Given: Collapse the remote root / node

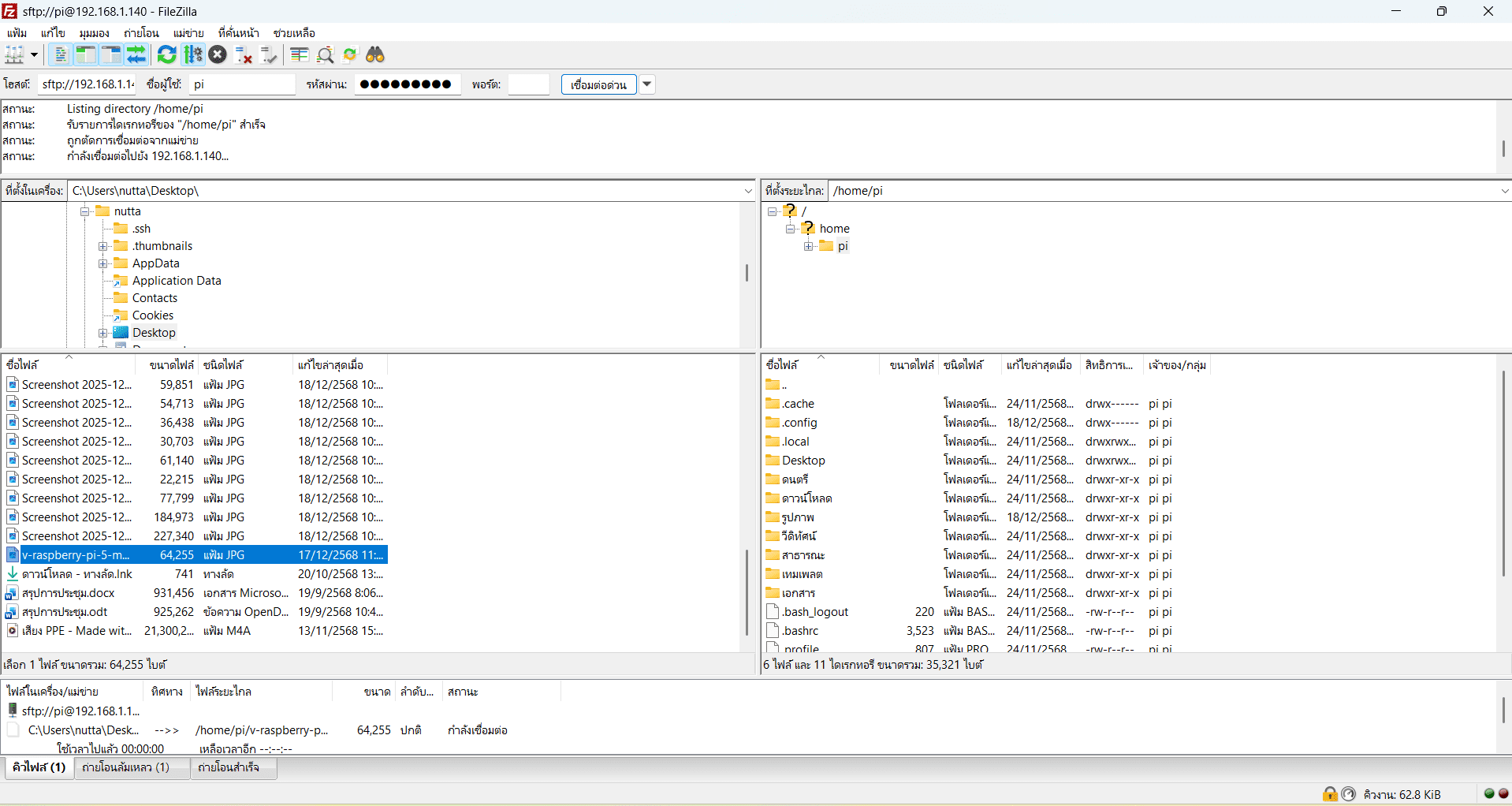Looking at the screenshot, I should (772, 211).
